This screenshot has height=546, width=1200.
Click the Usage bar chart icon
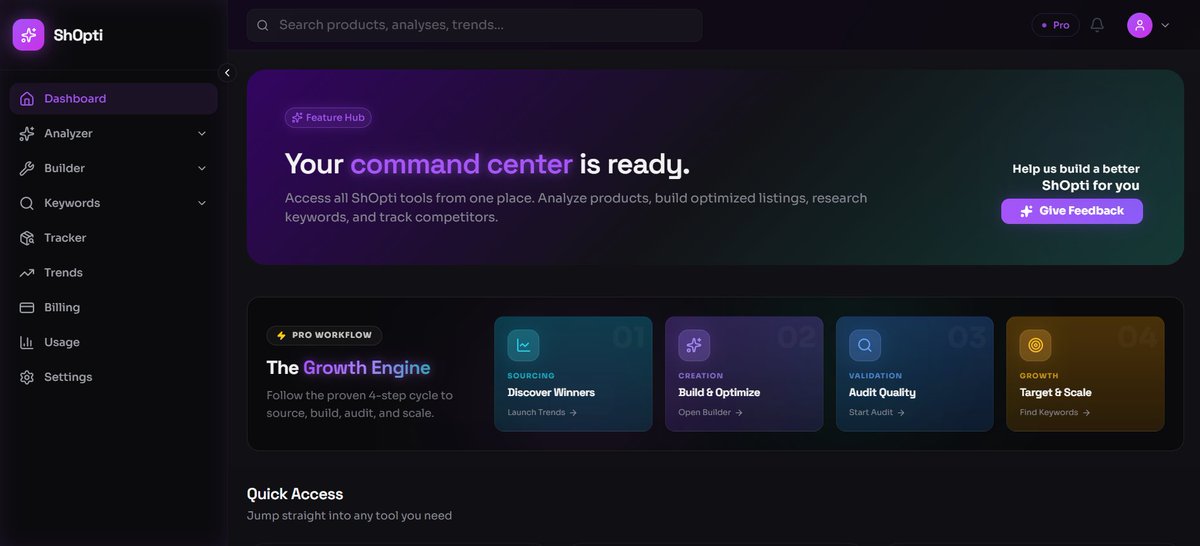click(26, 342)
